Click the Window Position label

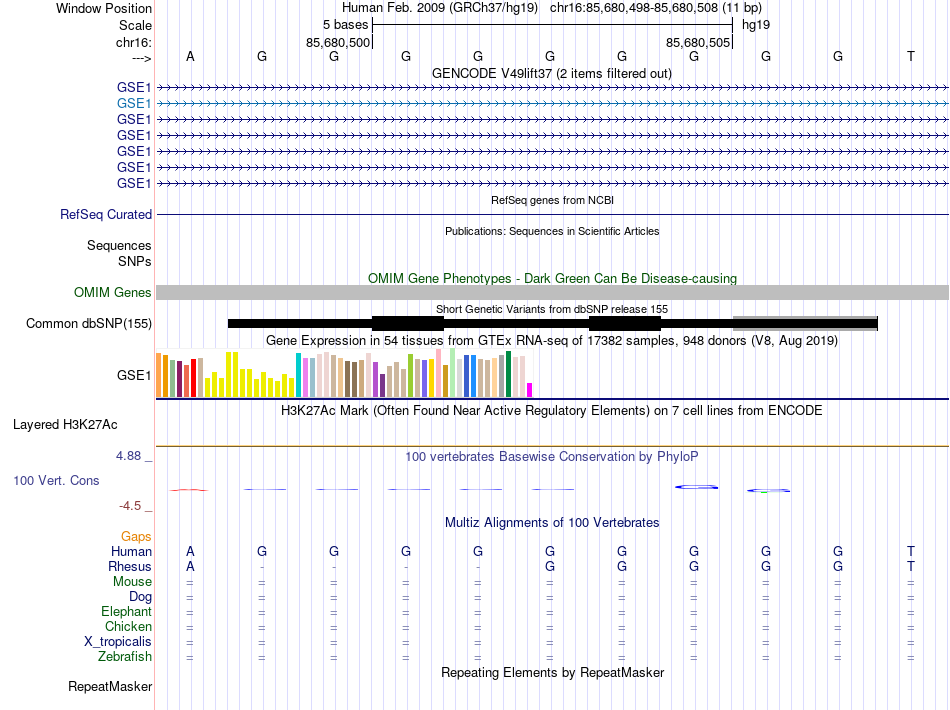104,8
